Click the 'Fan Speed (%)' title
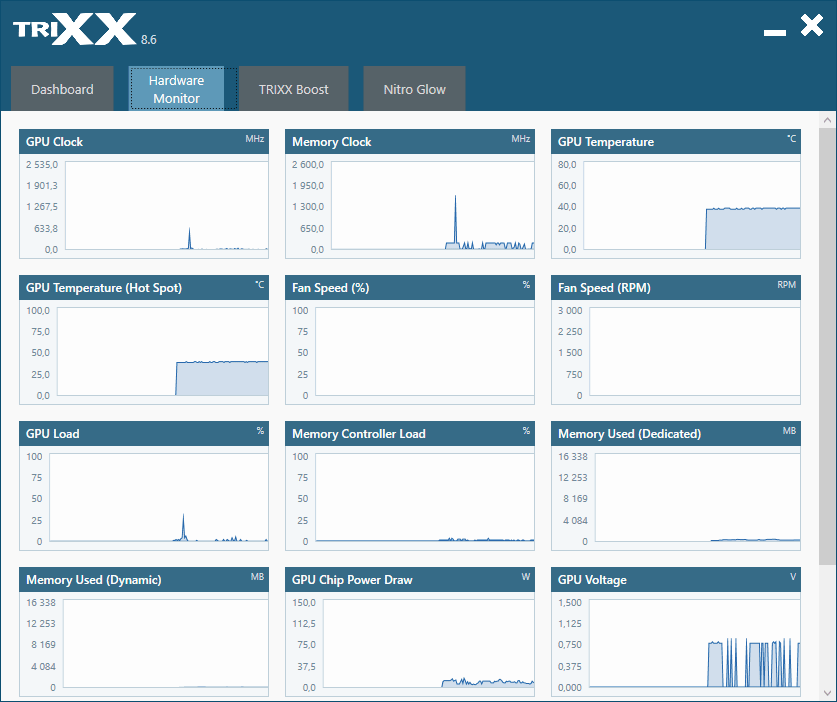The height and width of the screenshot is (702, 837). 330,288
